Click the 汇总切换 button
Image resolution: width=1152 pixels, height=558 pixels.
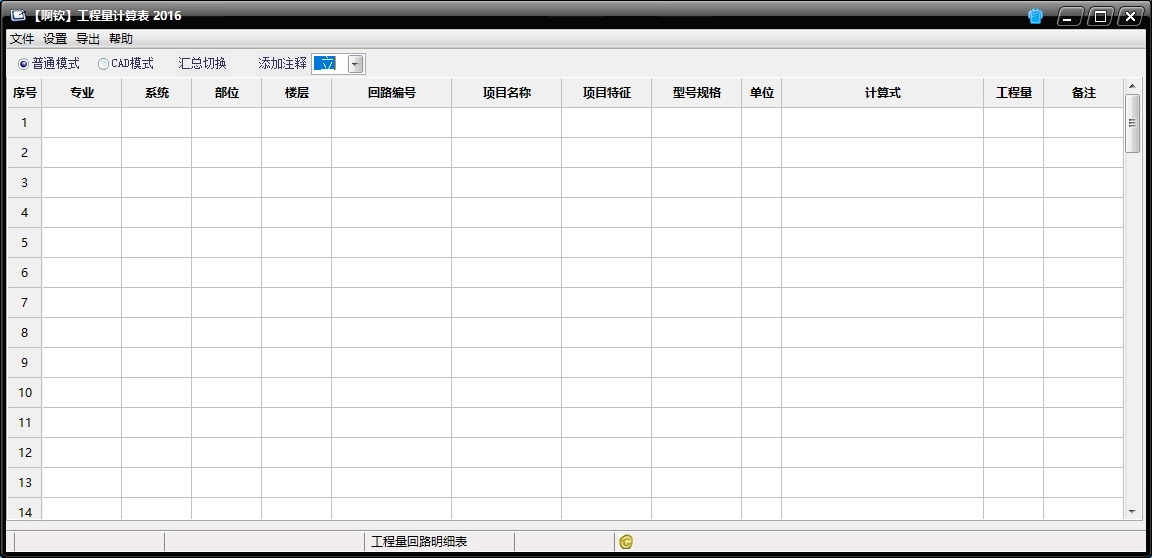pos(202,64)
